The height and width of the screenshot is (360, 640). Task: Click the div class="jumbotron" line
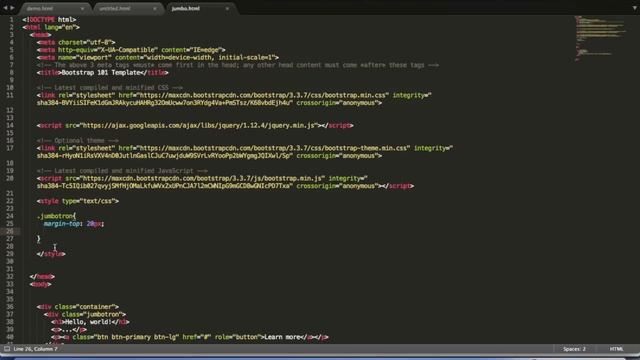[85, 314]
